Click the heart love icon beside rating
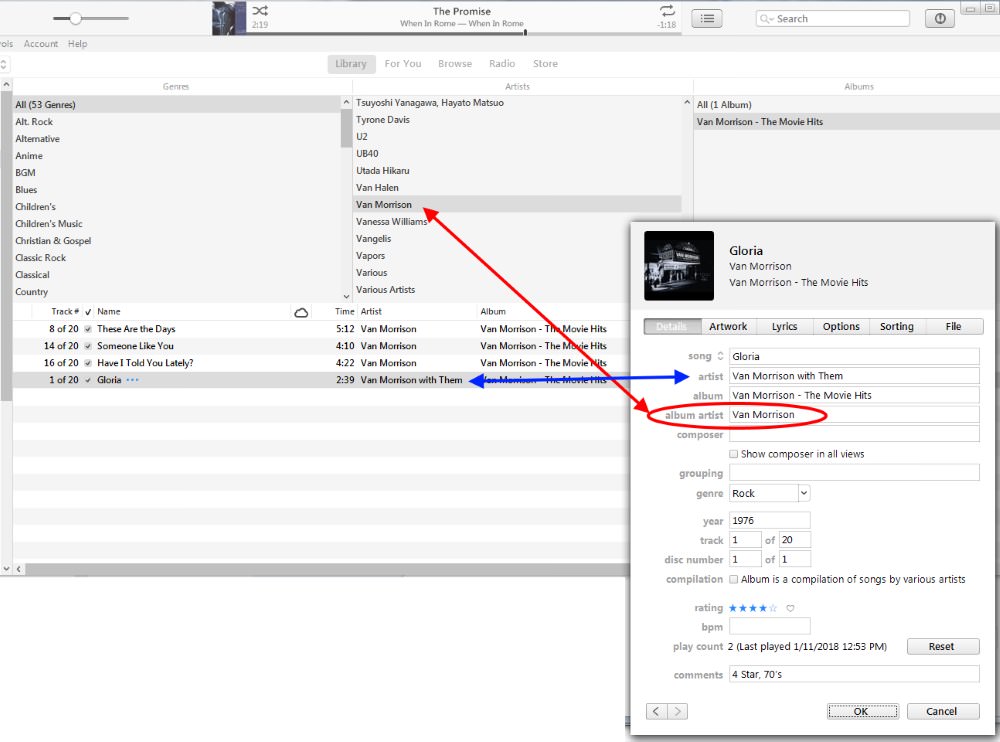1000x742 pixels. pyautogui.click(x=790, y=608)
